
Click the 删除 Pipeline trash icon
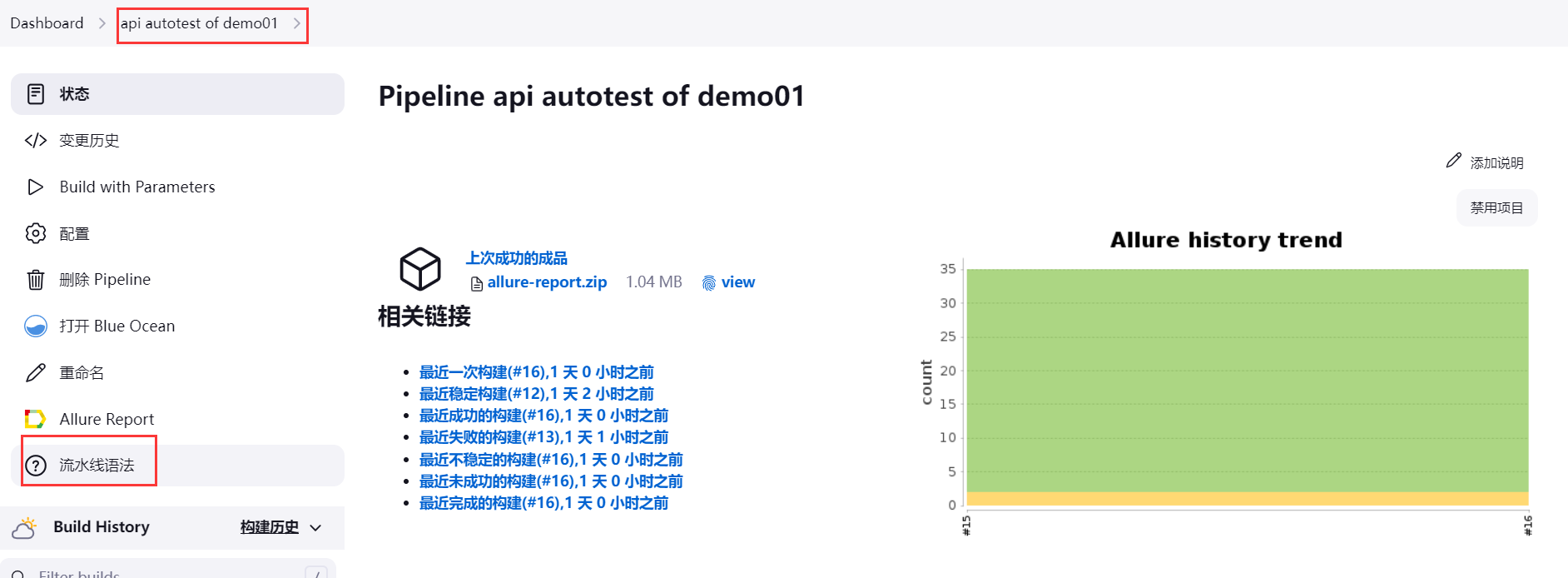click(x=36, y=280)
